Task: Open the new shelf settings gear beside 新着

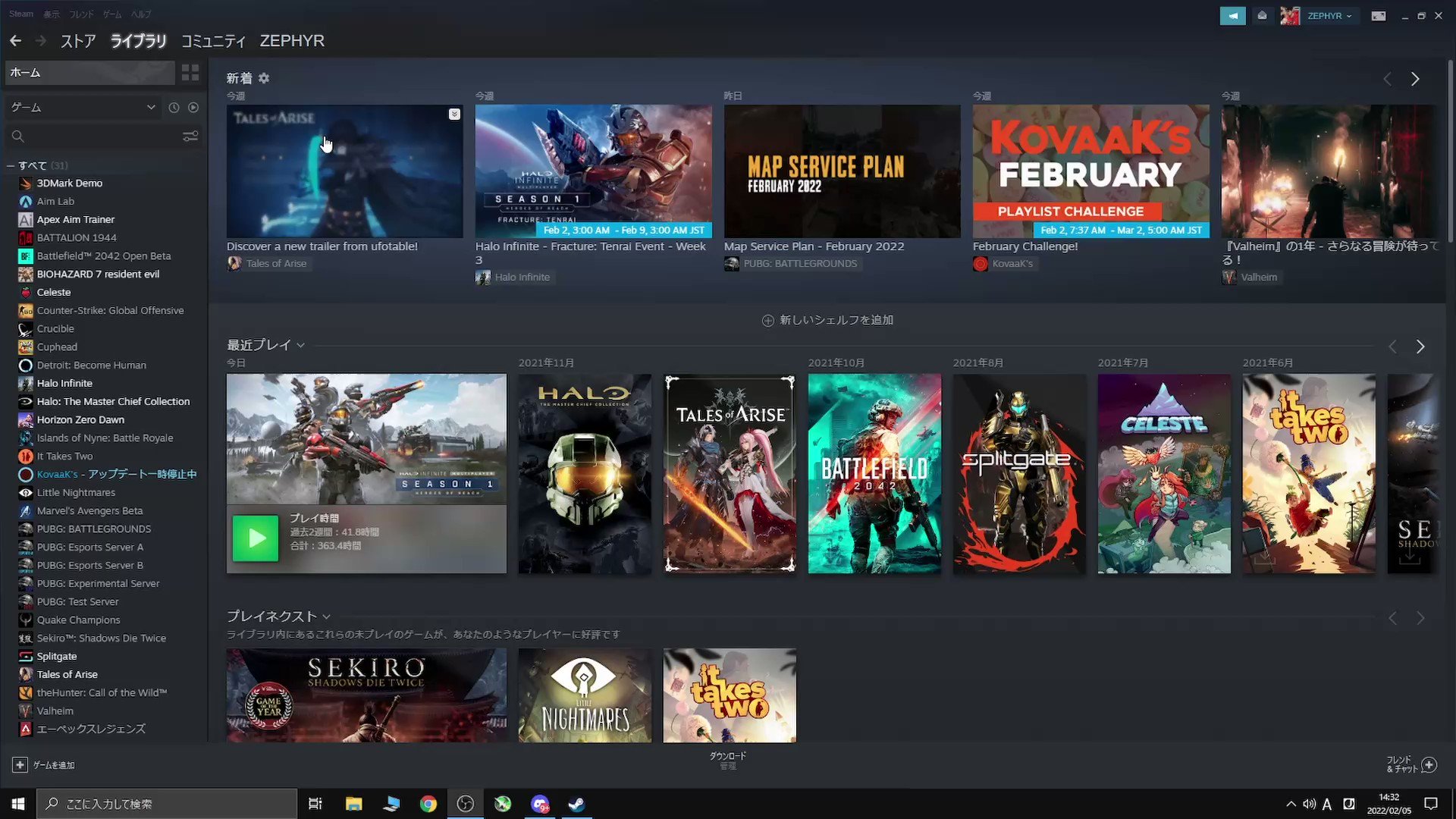Action: [264, 78]
